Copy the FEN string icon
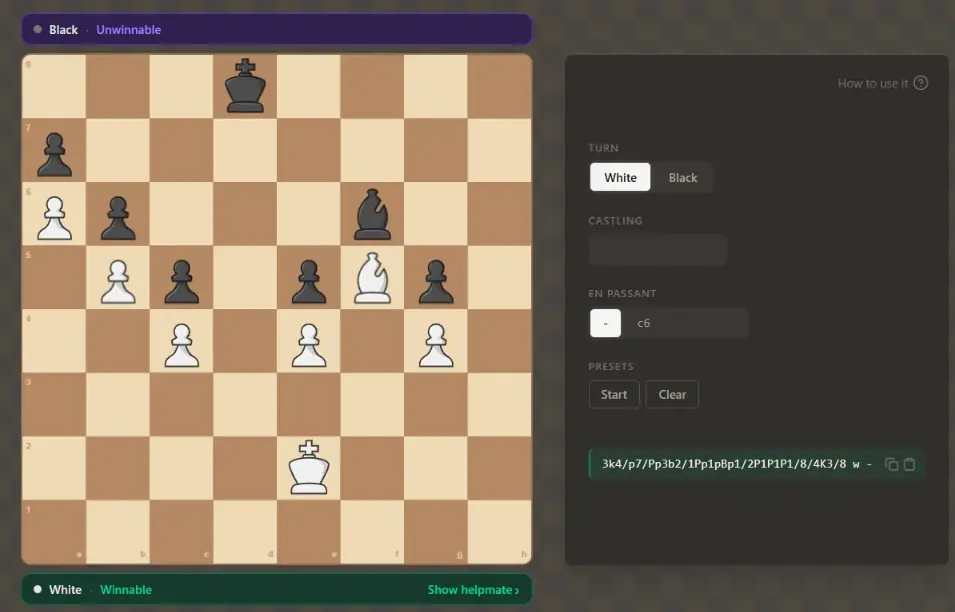955x612 pixels. (892, 464)
